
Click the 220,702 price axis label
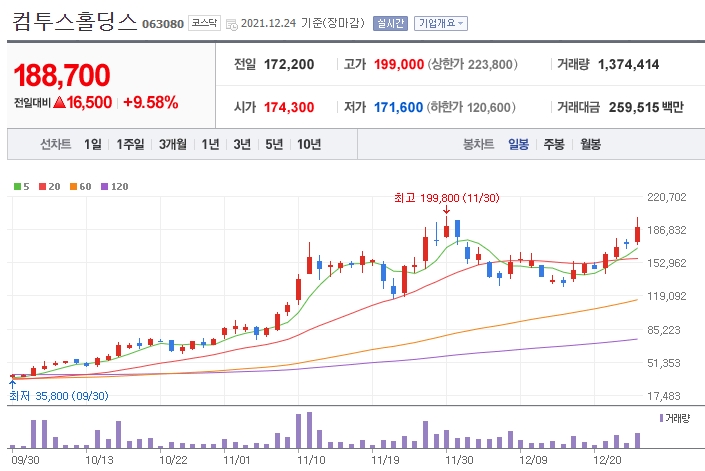point(667,197)
